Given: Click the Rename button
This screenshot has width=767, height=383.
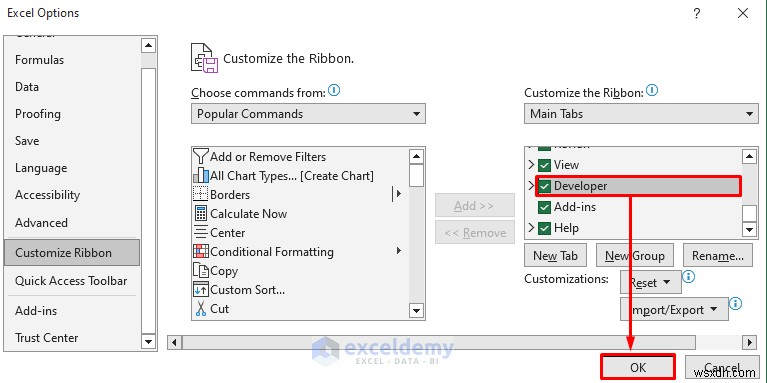Looking at the screenshot, I should point(718,255).
